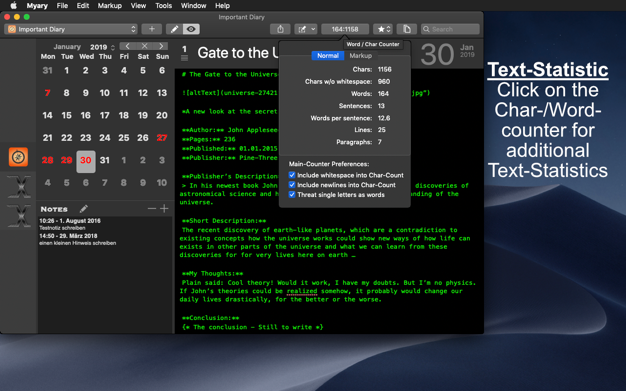The image size is (626, 391).
Task: Select January 7 in calendar
Action: pos(48,93)
